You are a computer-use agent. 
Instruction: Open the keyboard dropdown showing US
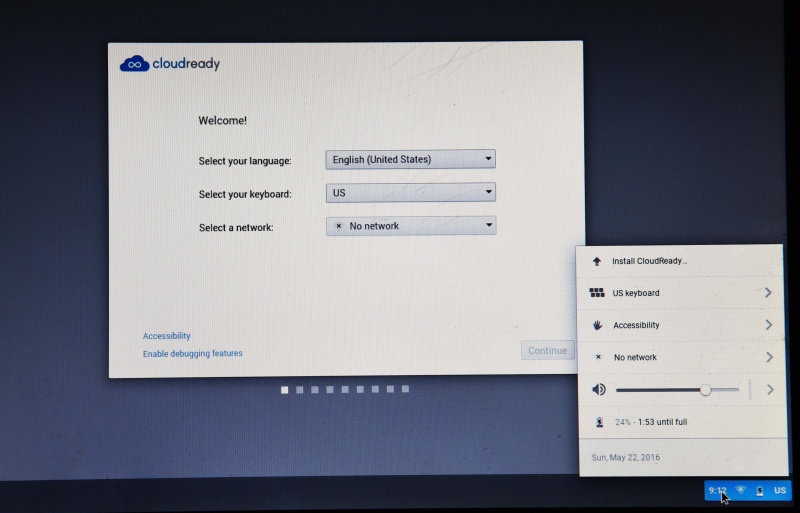[410, 192]
